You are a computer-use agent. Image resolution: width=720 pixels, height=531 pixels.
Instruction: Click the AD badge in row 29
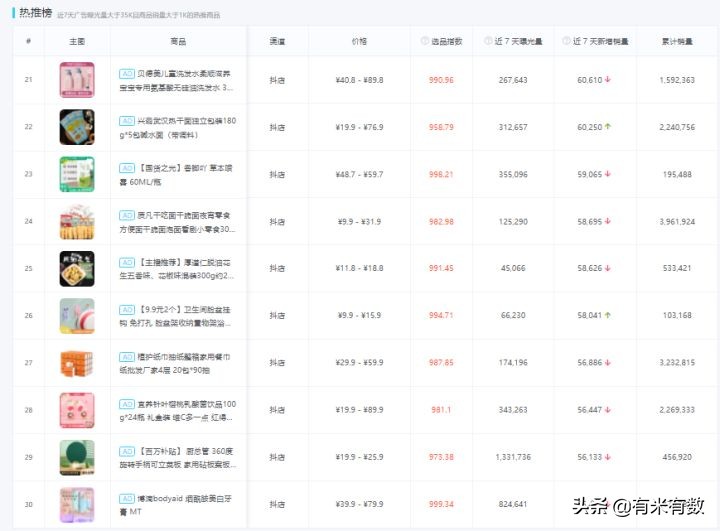tap(127, 452)
